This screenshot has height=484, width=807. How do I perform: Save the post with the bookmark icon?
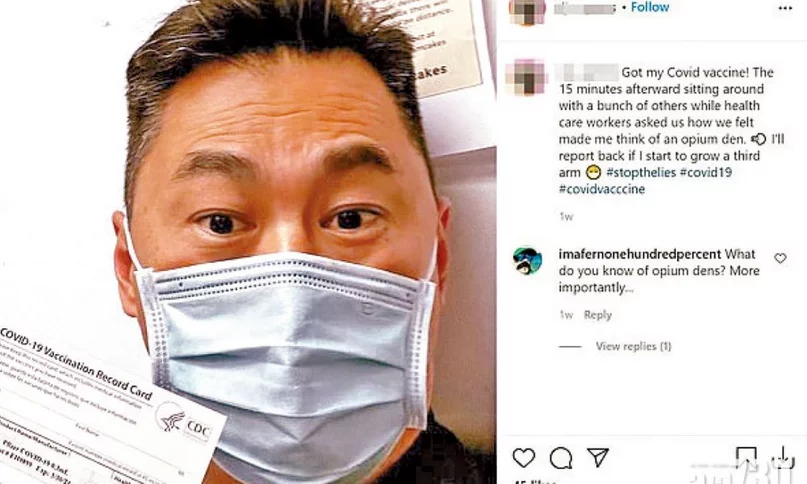pos(746,457)
